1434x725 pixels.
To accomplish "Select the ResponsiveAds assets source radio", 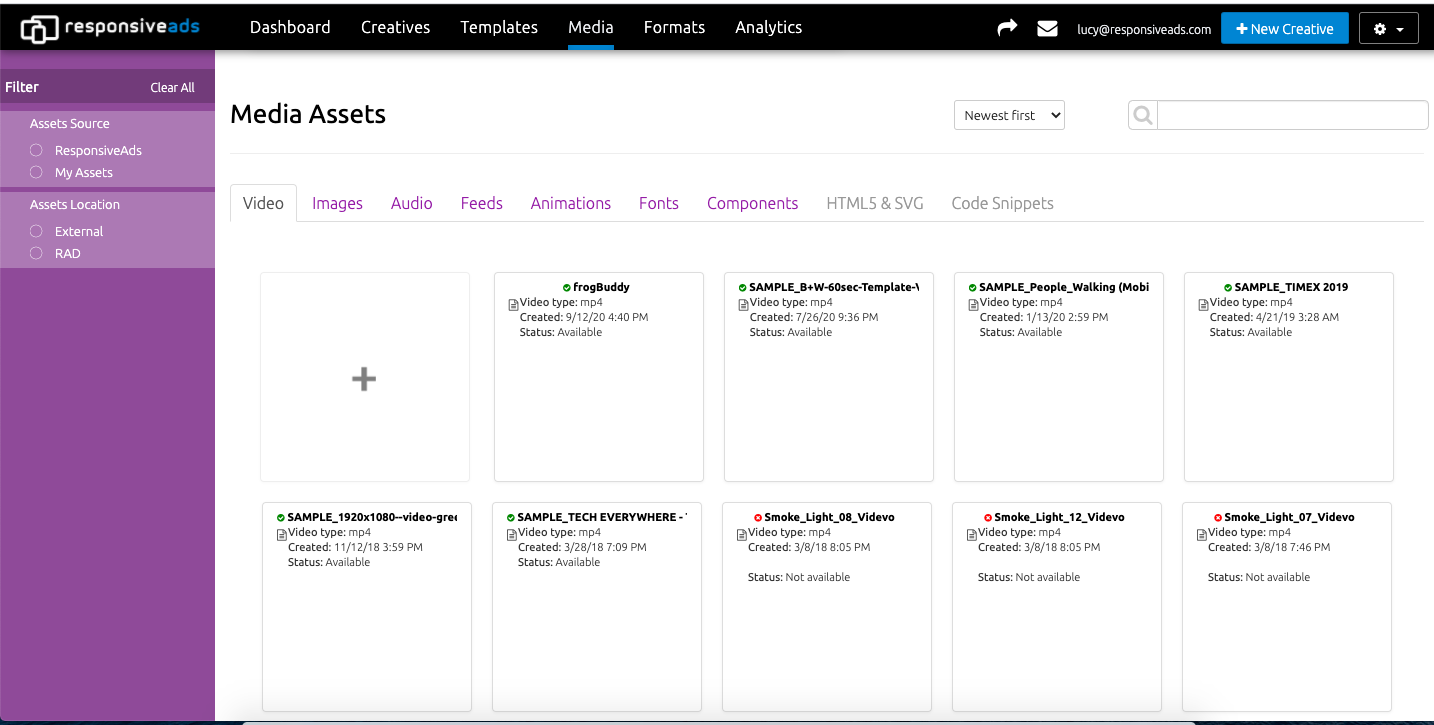I will tap(36, 150).
